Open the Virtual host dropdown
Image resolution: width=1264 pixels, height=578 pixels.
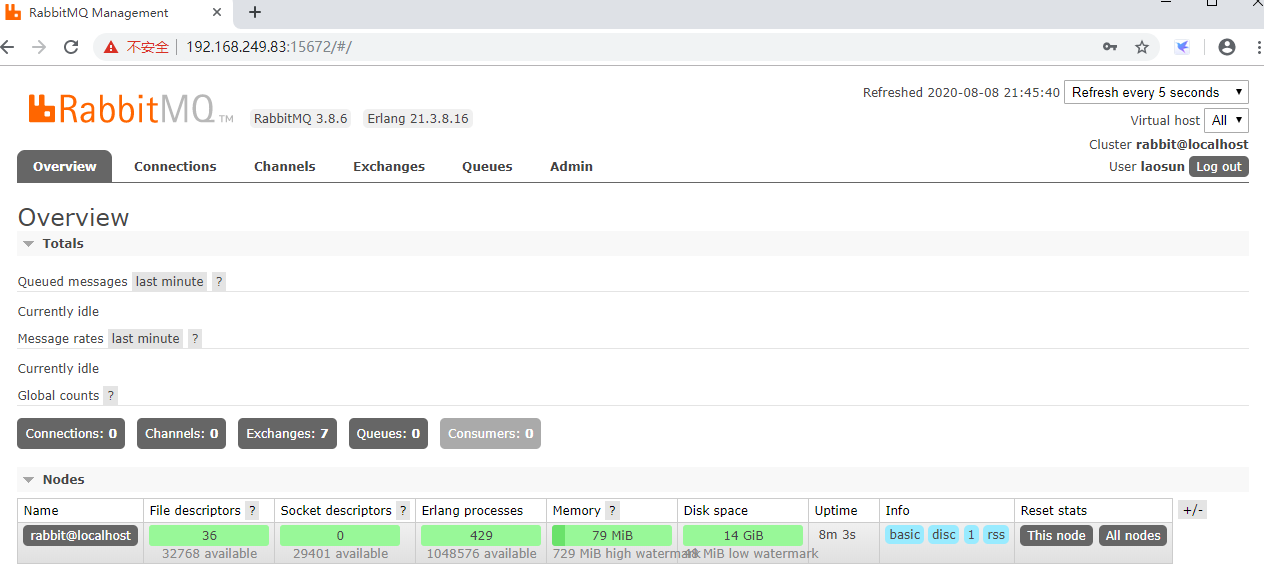click(1227, 120)
